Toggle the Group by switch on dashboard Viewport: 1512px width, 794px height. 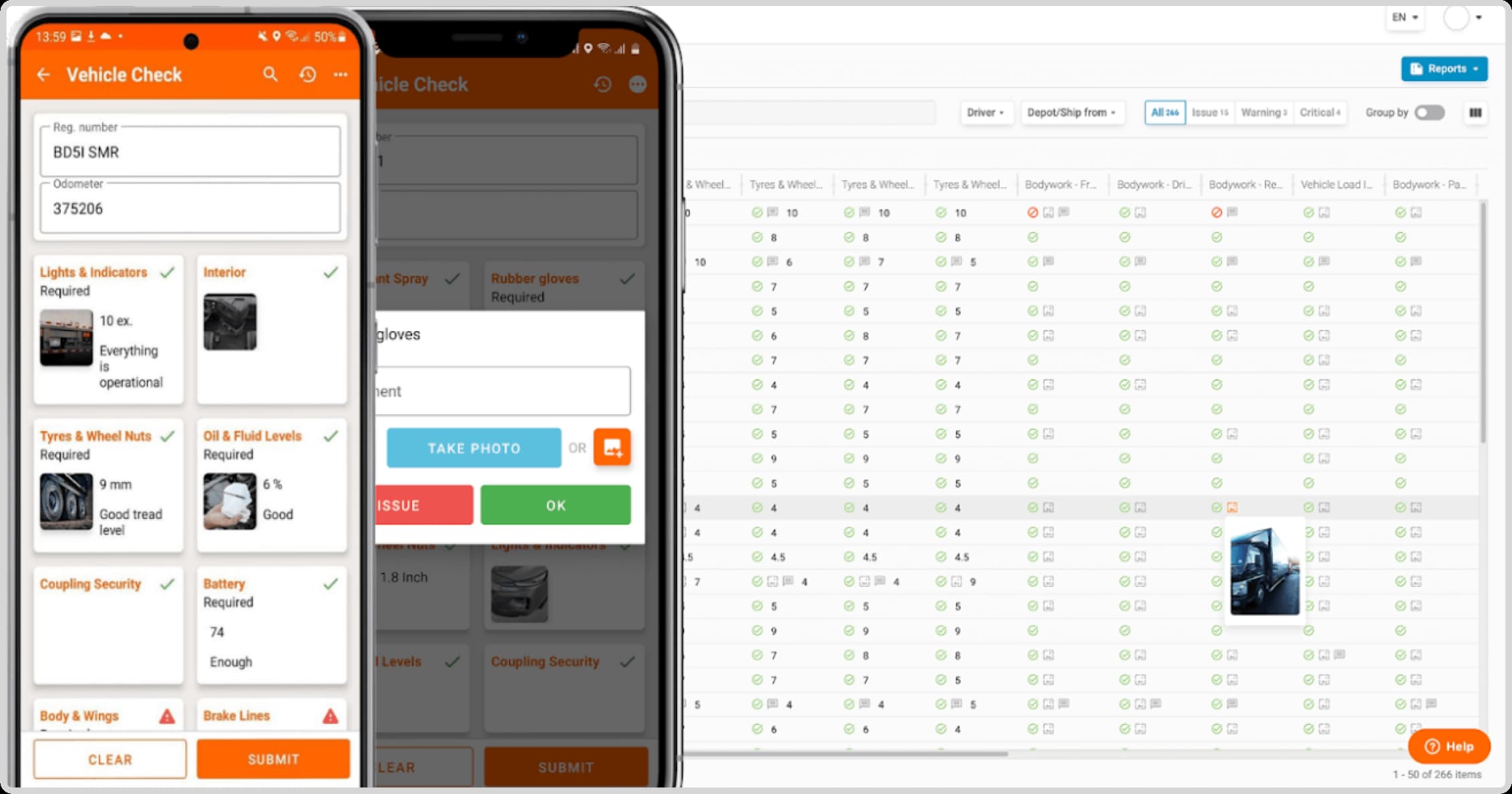pyautogui.click(x=1431, y=112)
